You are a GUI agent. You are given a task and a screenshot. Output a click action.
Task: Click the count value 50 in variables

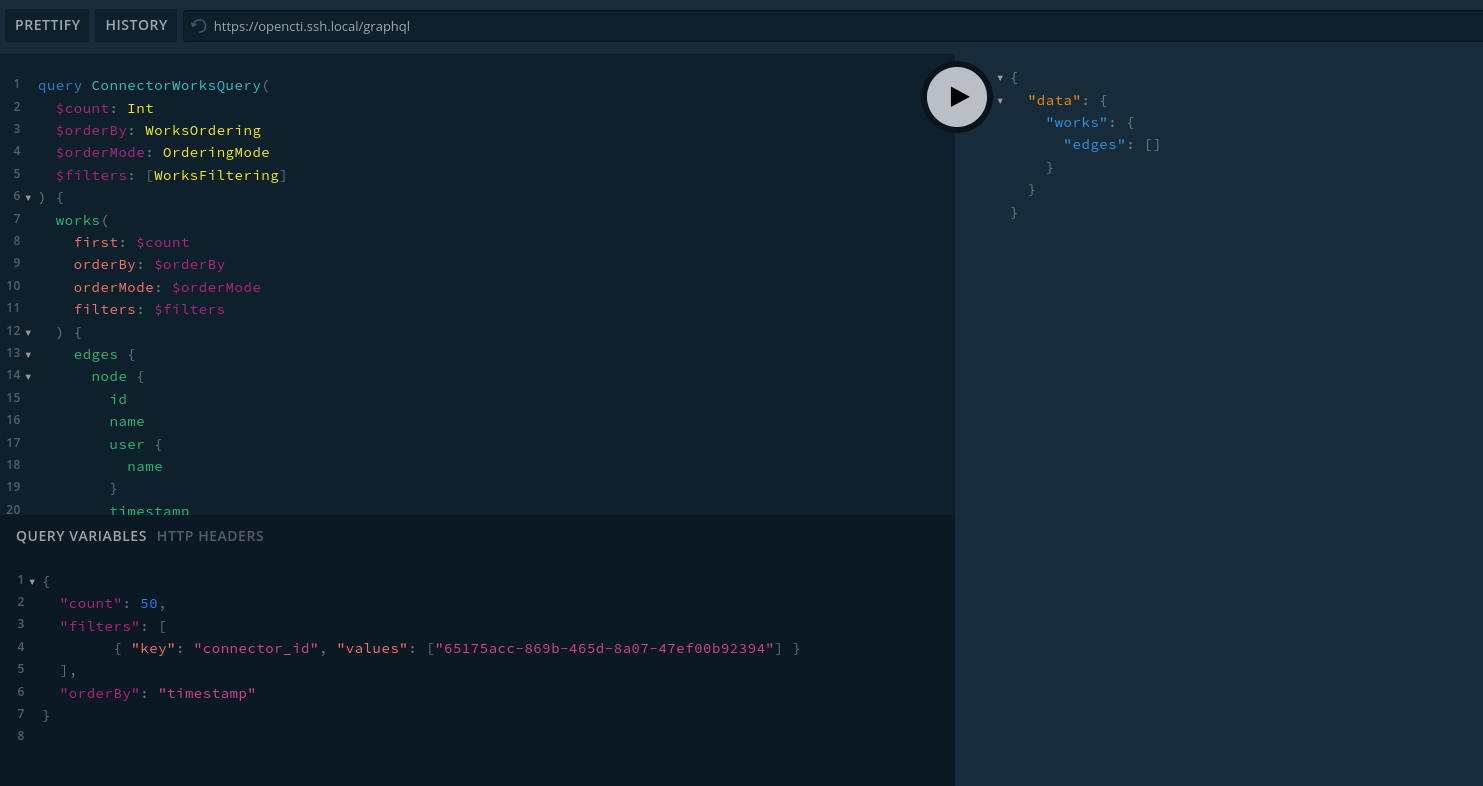tap(149, 603)
